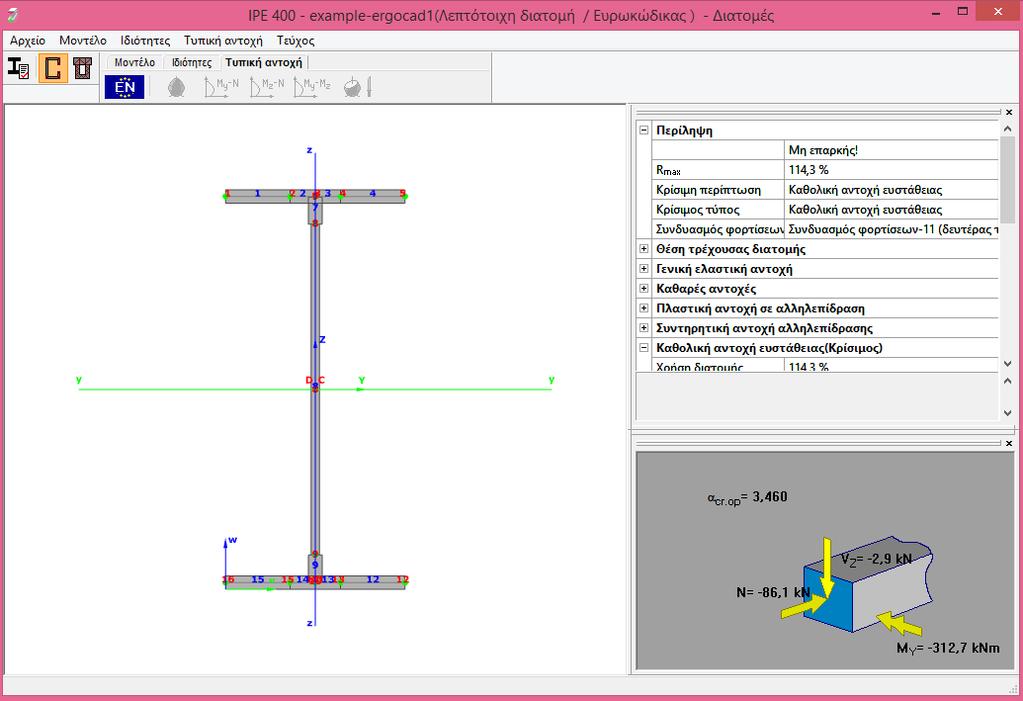This screenshot has width=1023, height=701.
Task: Click the description box scroll-down arrow
Action: (x=1007, y=413)
